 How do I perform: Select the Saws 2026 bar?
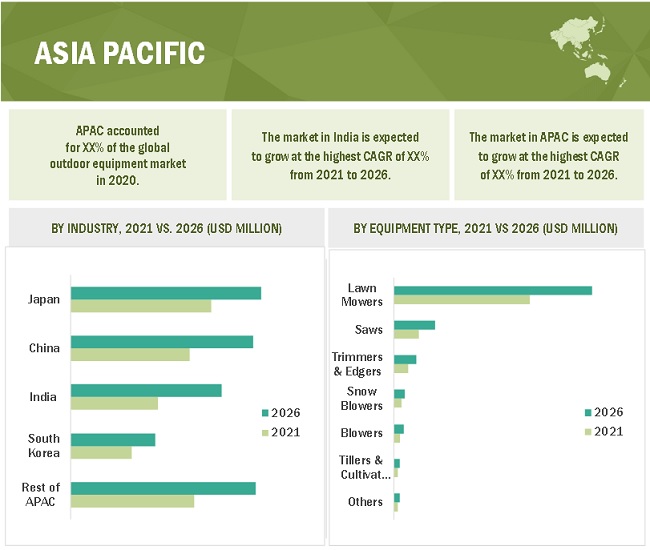[414, 325]
